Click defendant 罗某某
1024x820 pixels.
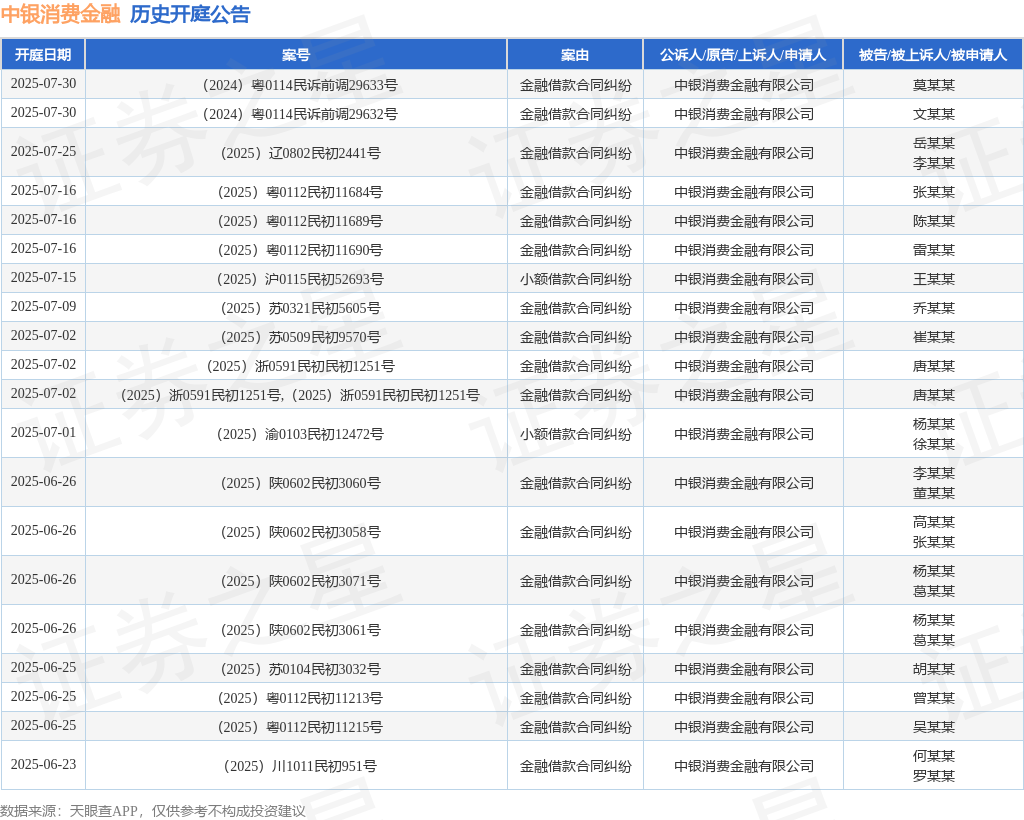(933, 776)
